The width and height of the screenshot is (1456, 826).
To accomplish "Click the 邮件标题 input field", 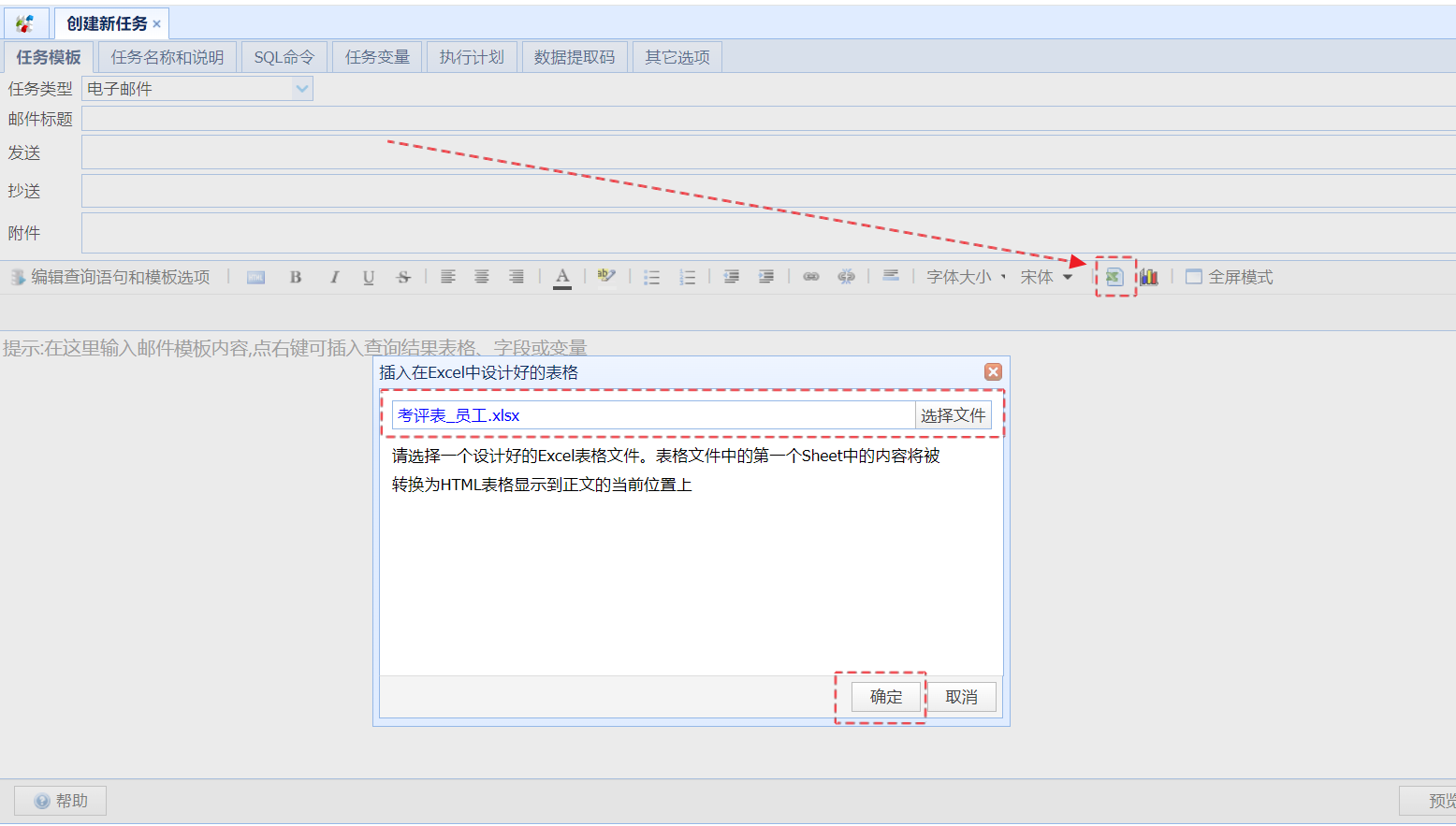I will click(767, 119).
